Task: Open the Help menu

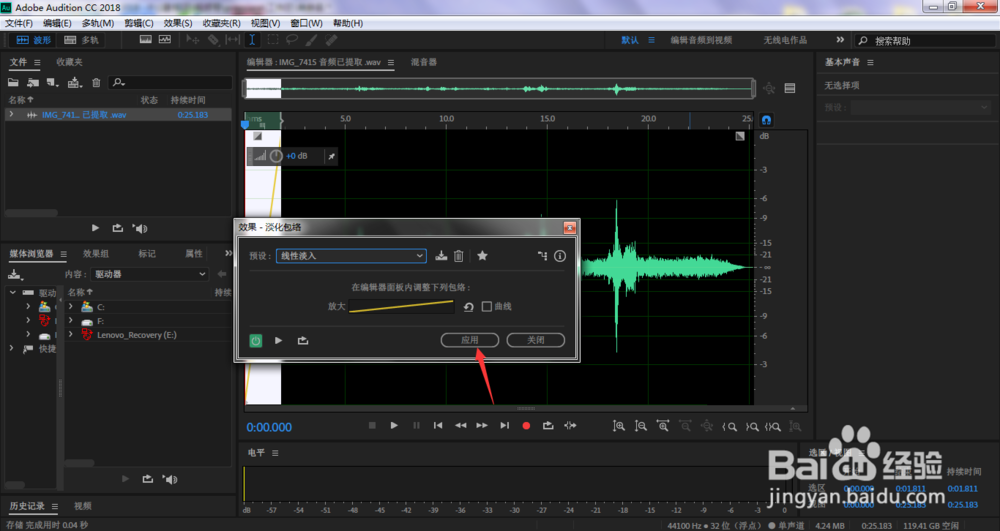Action: pos(348,23)
